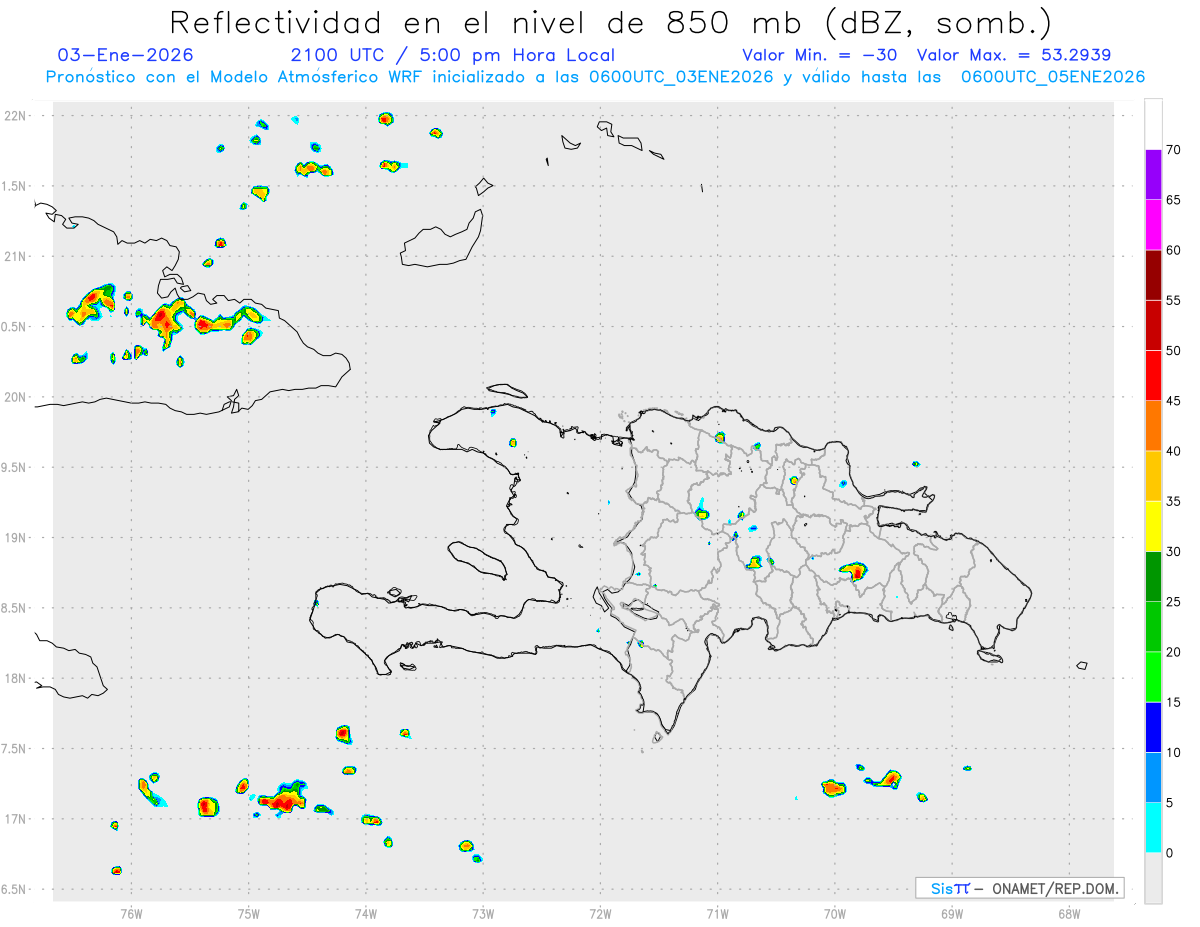Click the 74W longitude axis label
Screen dimensions: 1200x927
click(366, 913)
